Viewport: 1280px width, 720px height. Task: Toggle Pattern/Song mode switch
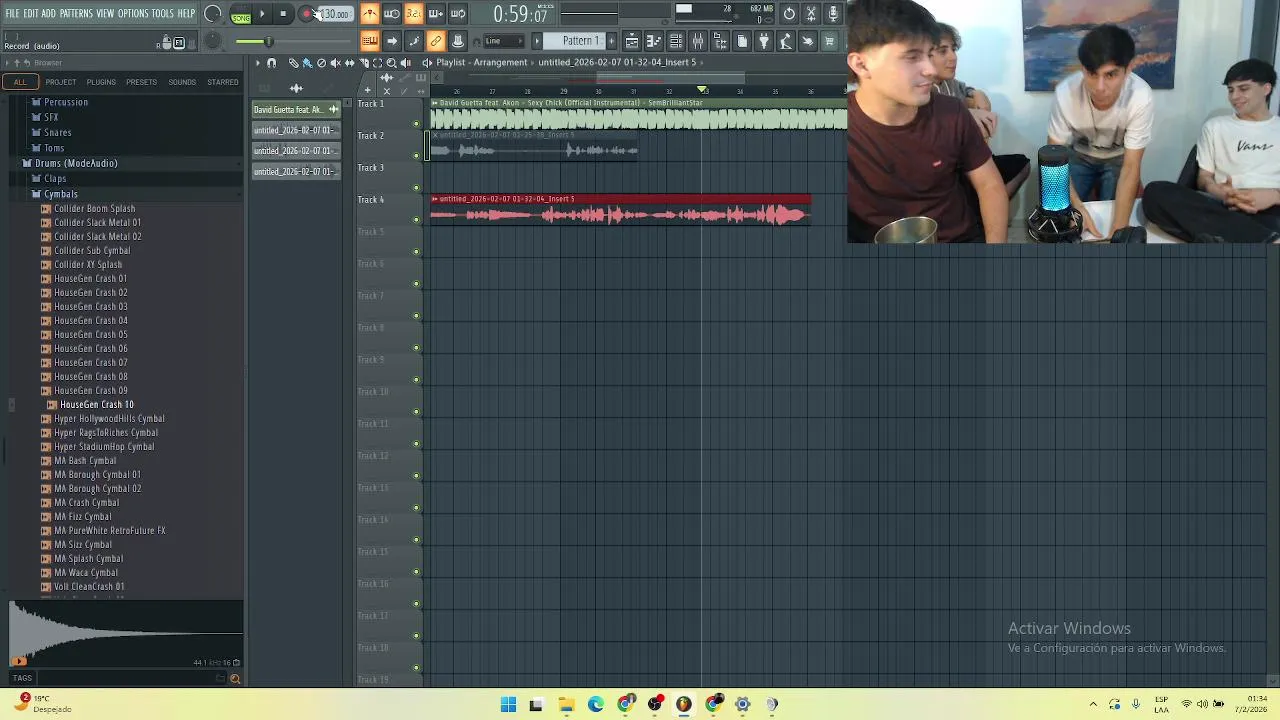pyautogui.click(x=241, y=15)
